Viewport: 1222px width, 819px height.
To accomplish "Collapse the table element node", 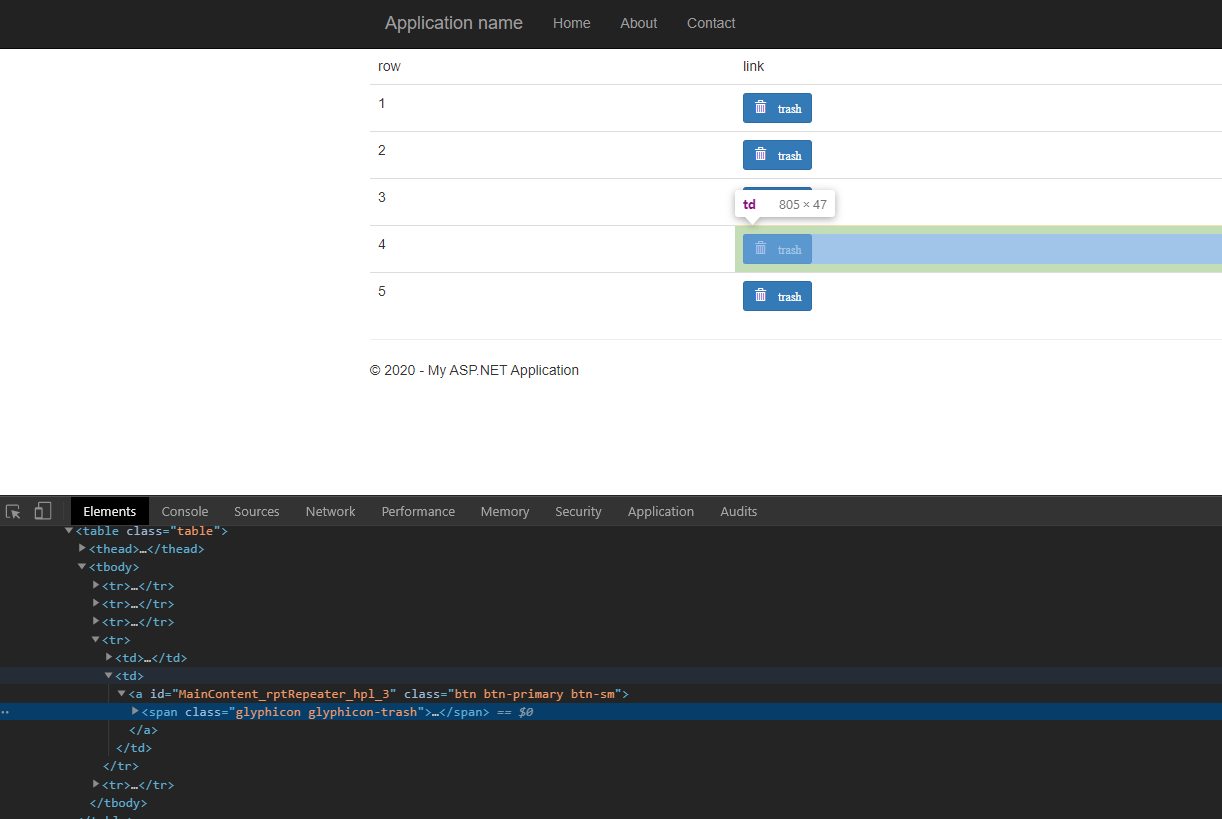I will coord(69,531).
